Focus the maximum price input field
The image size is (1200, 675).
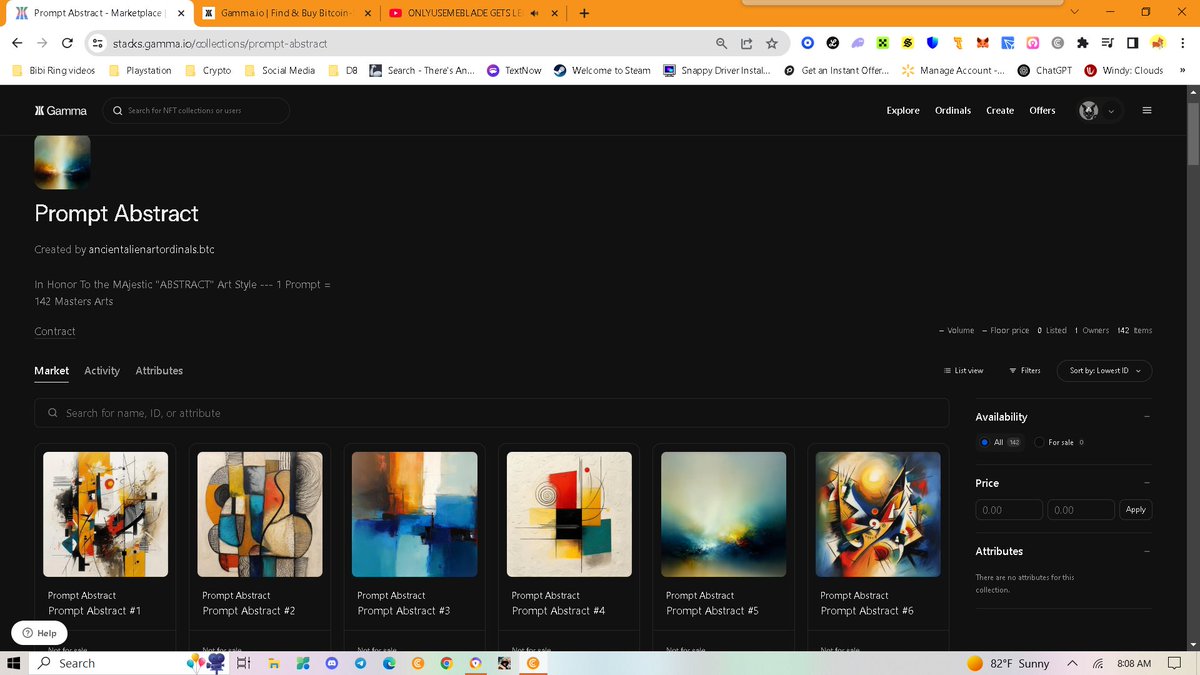click(1081, 509)
